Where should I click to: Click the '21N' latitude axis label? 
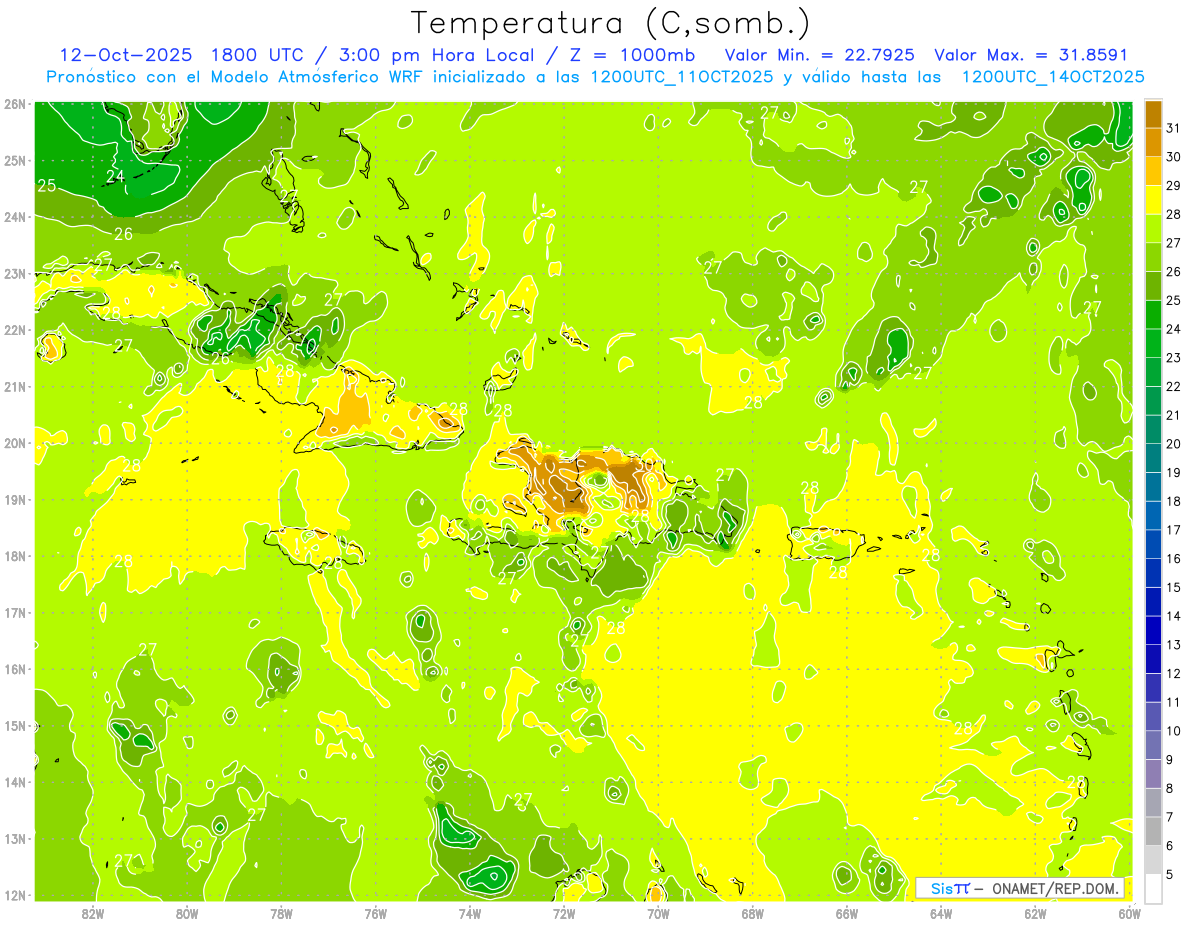[15, 386]
